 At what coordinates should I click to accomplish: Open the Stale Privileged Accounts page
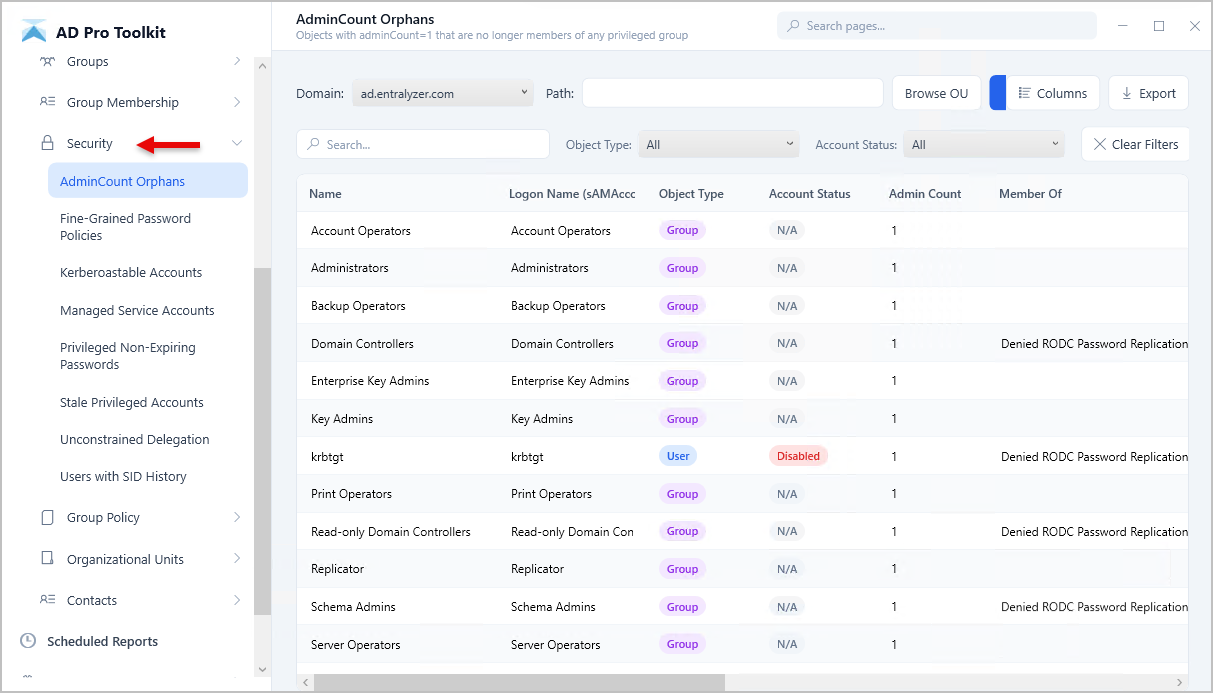point(131,402)
